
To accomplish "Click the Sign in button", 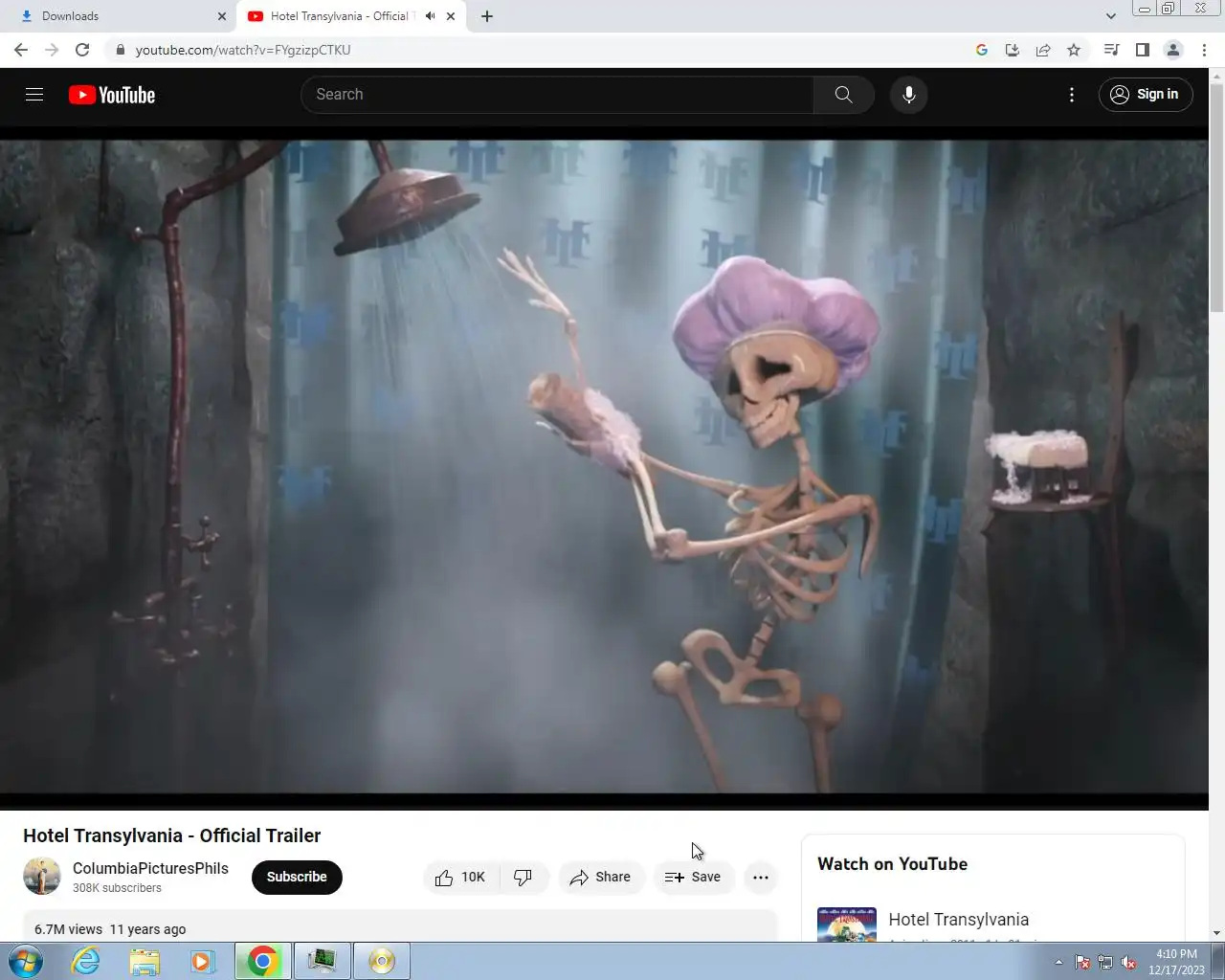I will point(1145,95).
